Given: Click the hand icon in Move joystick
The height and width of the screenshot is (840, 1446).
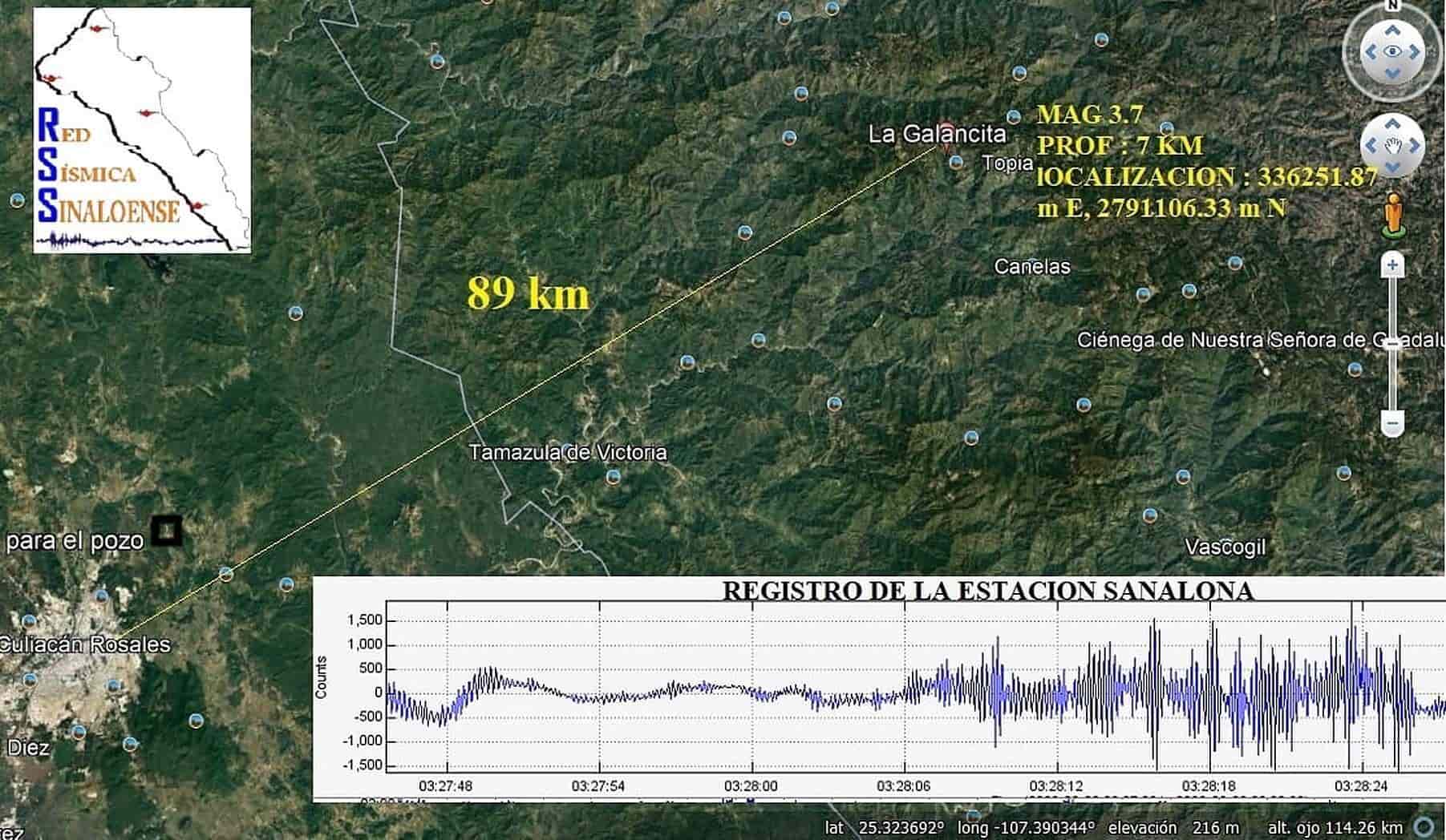Looking at the screenshot, I should pyautogui.click(x=1393, y=146).
